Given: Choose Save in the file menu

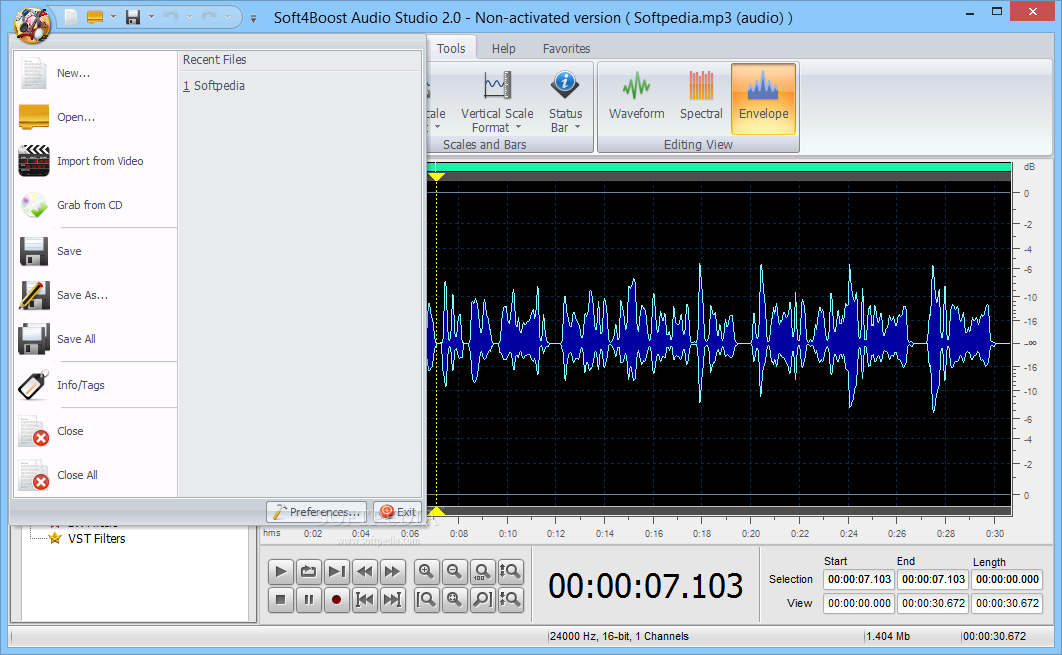Looking at the screenshot, I should 95,251.
